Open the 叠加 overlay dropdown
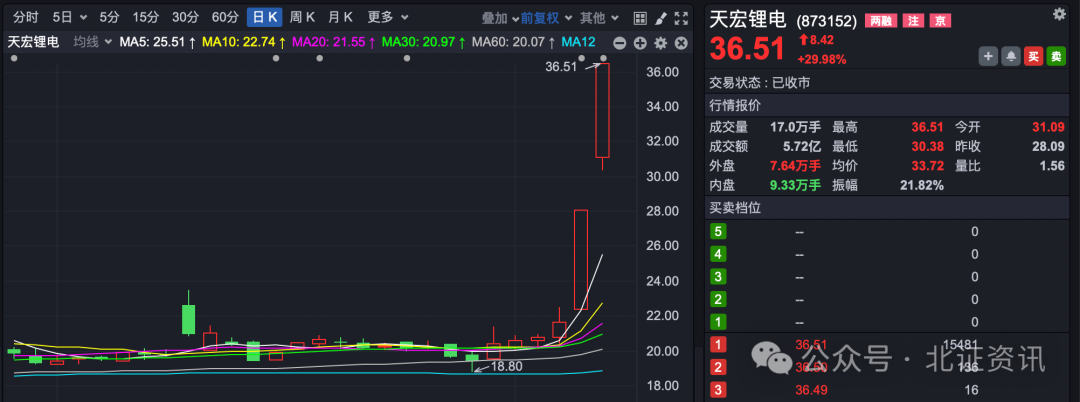This screenshot has width=1080, height=402. pos(499,18)
